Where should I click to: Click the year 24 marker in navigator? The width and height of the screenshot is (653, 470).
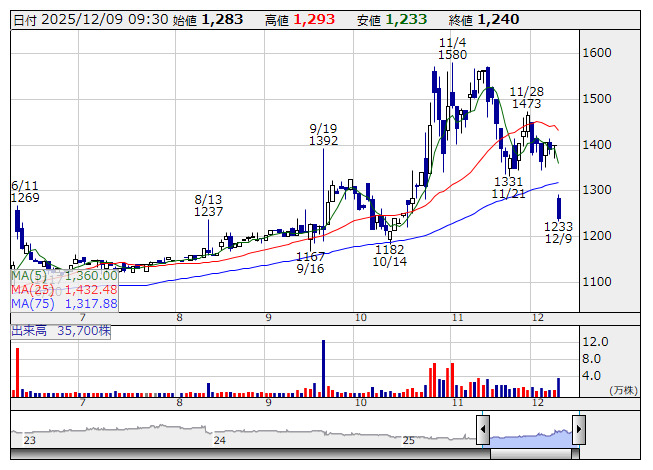tap(219, 440)
